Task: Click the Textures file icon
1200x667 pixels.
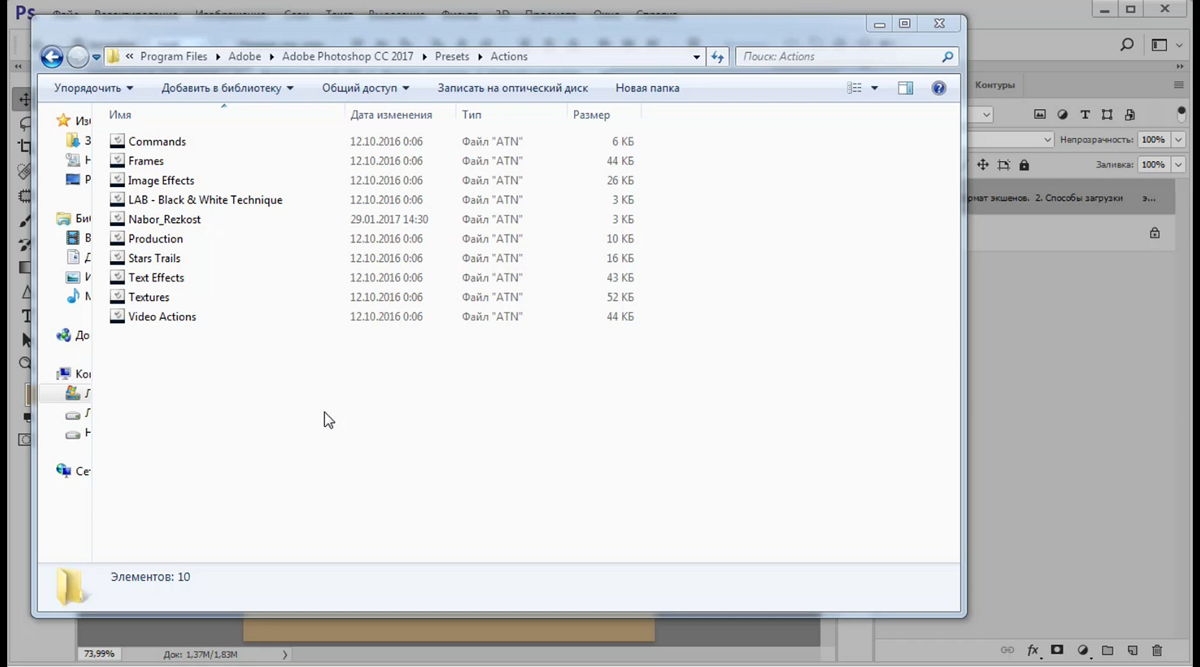Action: (117, 297)
